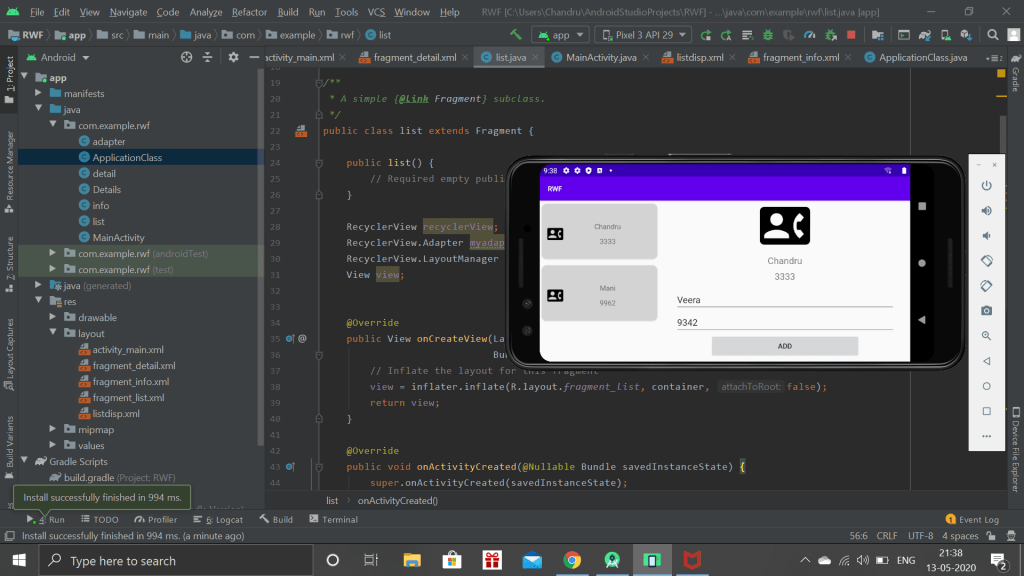Screen dimensions: 1024x576
Task: Toggle the Logcat tool window
Action: pos(217,520)
